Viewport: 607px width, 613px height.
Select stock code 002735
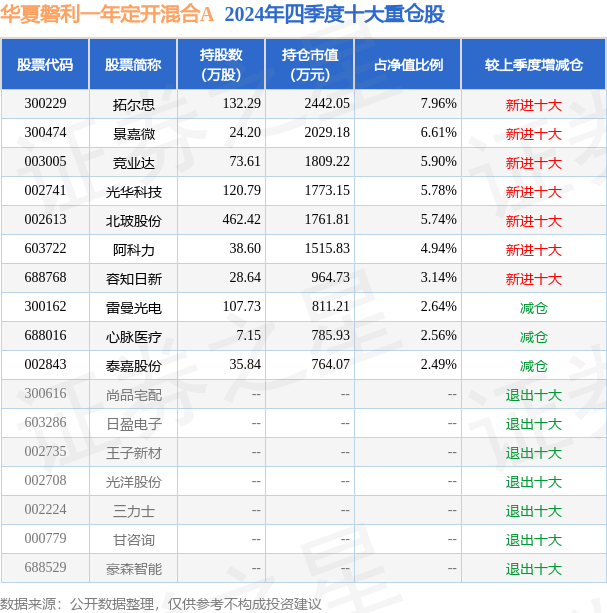pos(45,451)
